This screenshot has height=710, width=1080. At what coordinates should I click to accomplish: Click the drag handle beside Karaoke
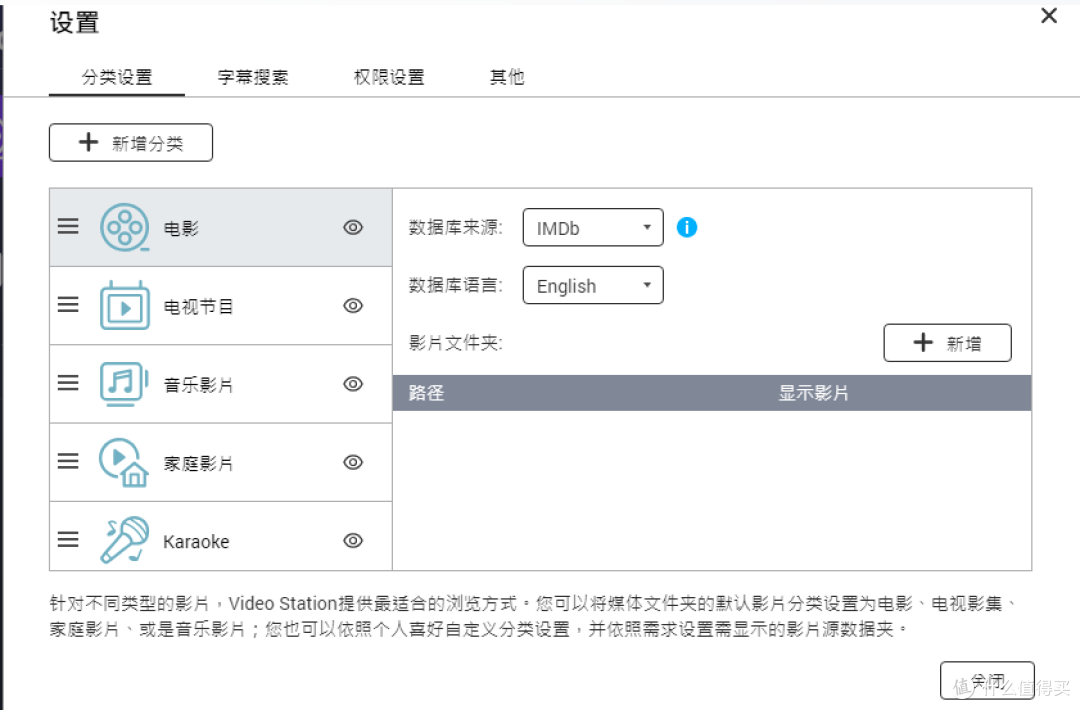click(x=68, y=539)
